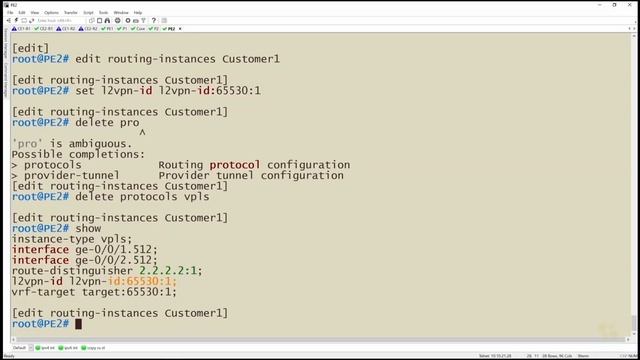640x360 pixels.
Task: Click the 'Ready' status bar text
Action: click(x=9, y=356)
